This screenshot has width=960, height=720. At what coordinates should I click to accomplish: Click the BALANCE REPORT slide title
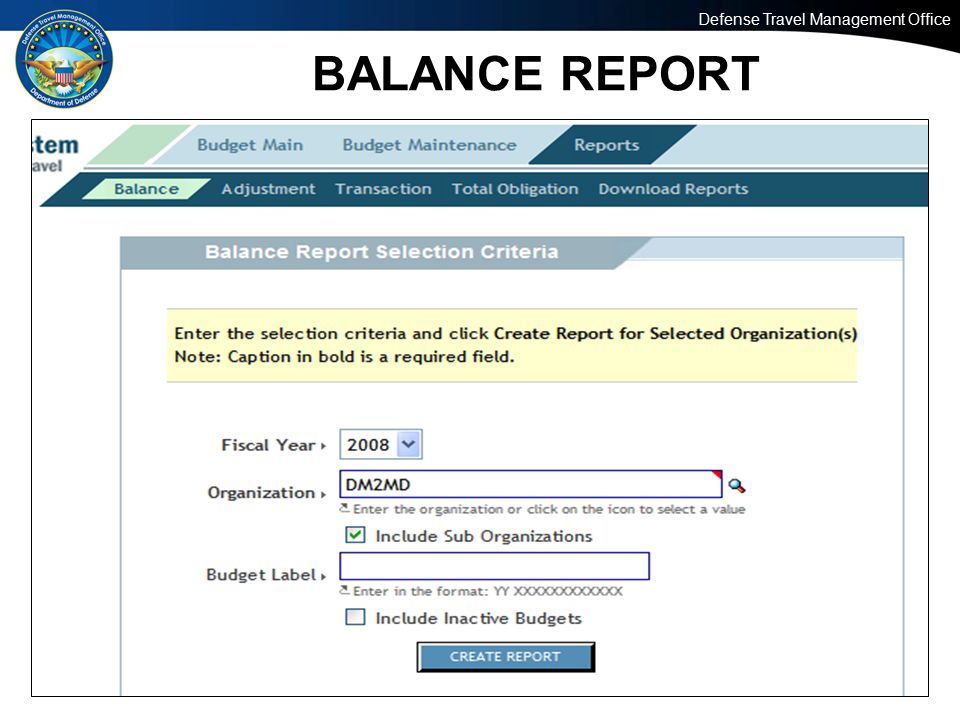536,73
